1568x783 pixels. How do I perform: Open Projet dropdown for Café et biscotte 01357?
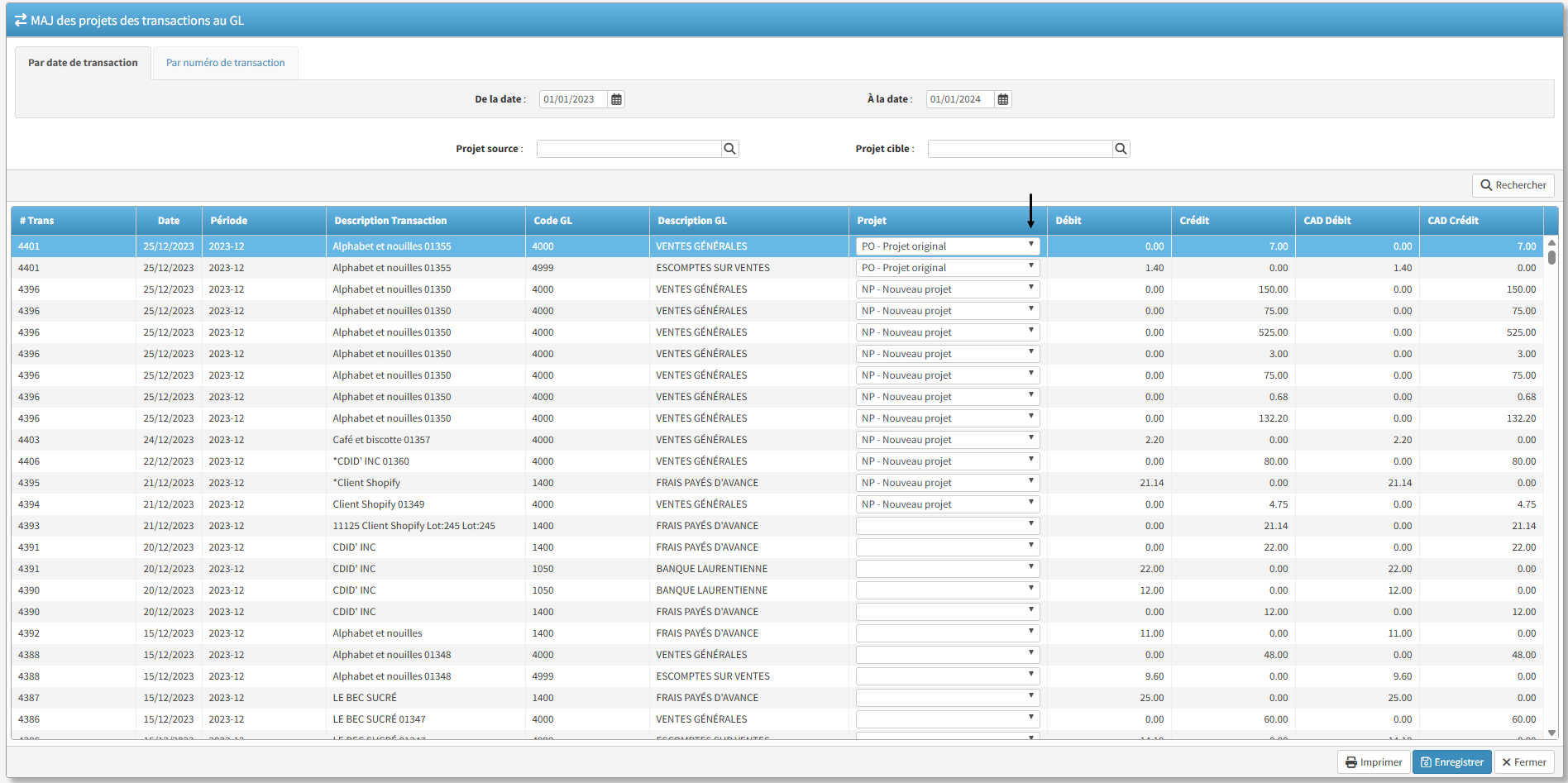coord(947,440)
